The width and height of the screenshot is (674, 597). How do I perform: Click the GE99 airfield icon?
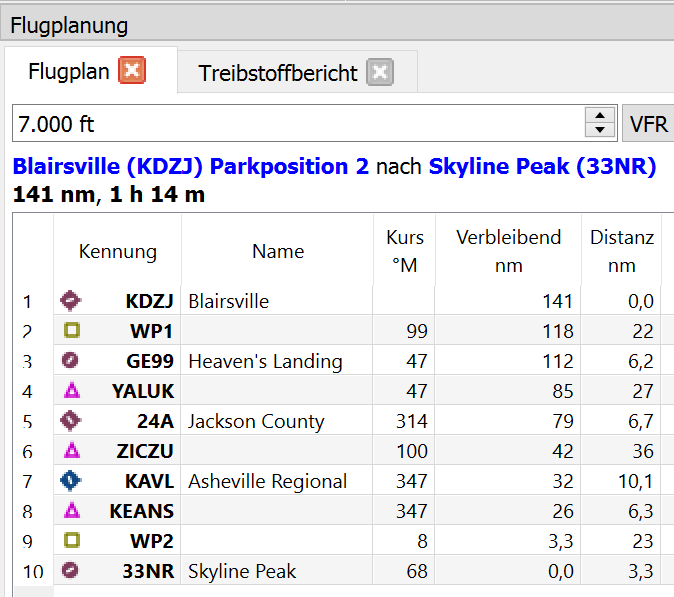[70, 360]
